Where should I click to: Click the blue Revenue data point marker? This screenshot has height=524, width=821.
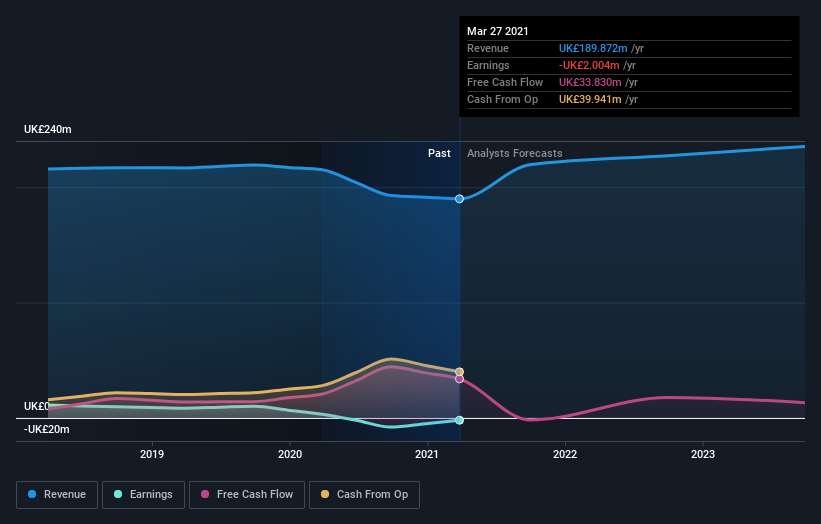pos(459,199)
